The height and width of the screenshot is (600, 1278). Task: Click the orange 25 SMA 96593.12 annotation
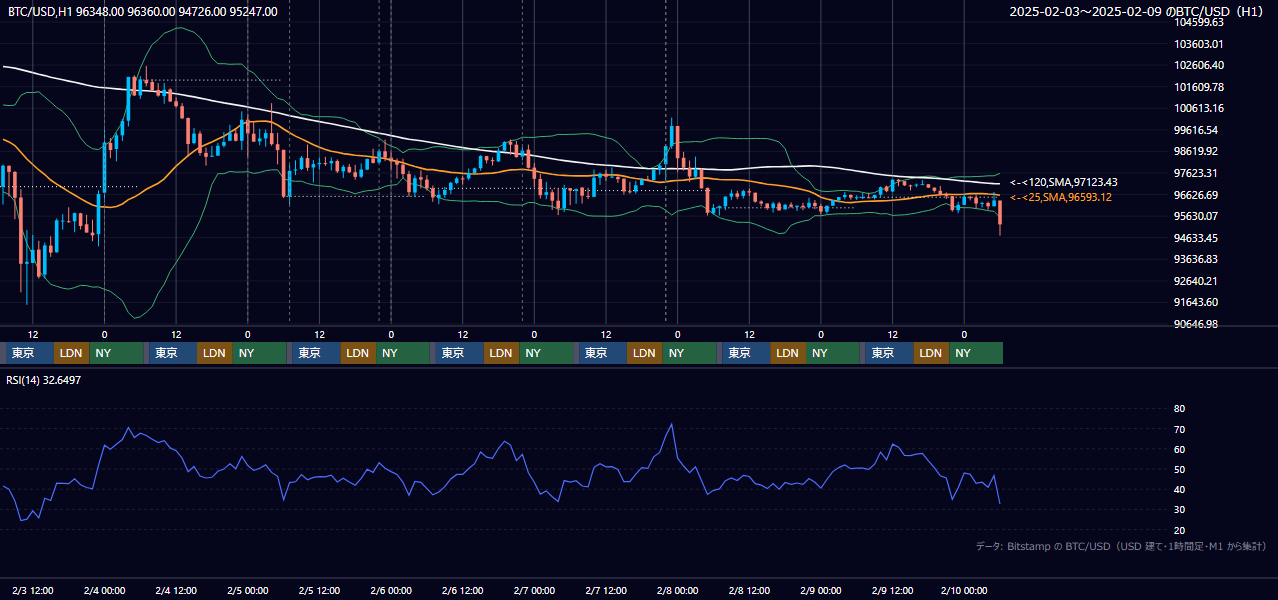point(1060,197)
